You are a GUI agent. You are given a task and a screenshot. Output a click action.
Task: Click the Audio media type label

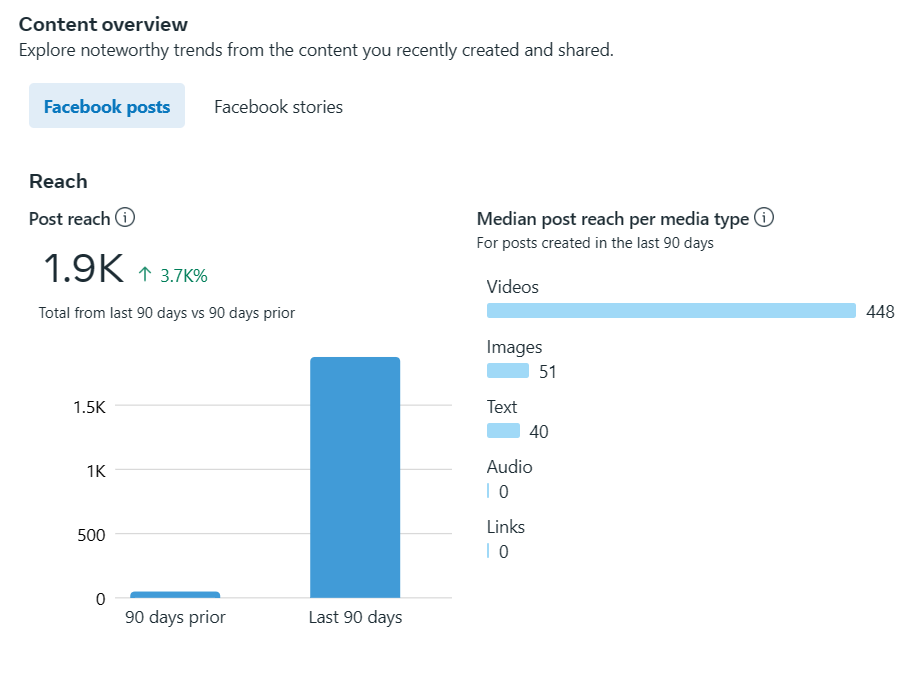(x=509, y=467)
